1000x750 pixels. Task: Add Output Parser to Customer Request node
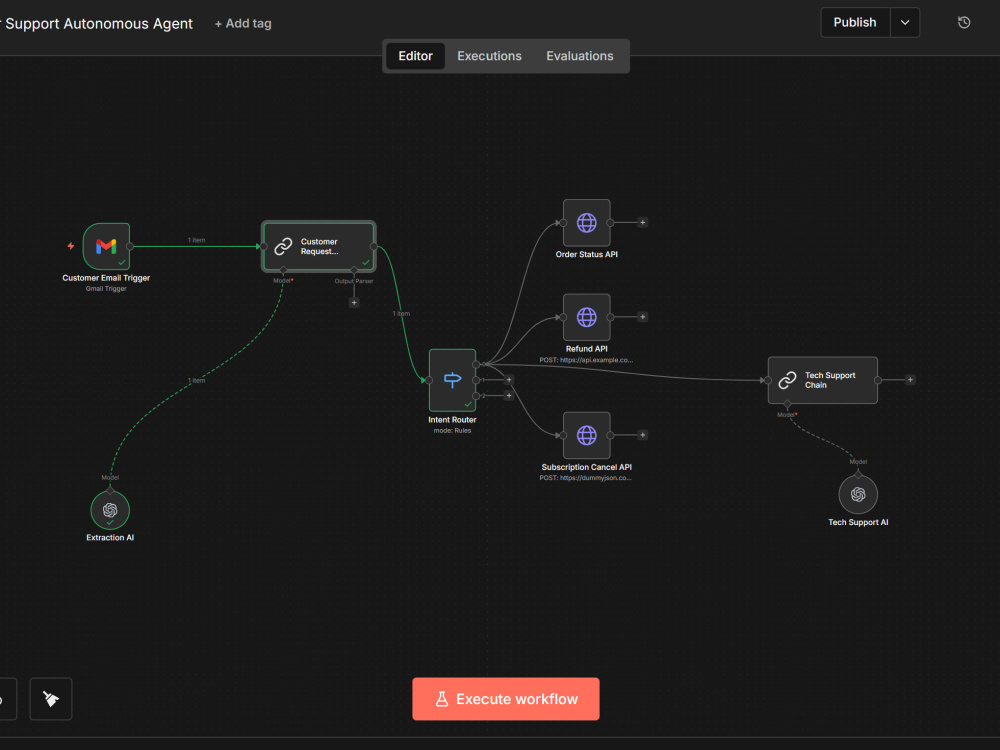pyautogui.click(x=354, y=303)
